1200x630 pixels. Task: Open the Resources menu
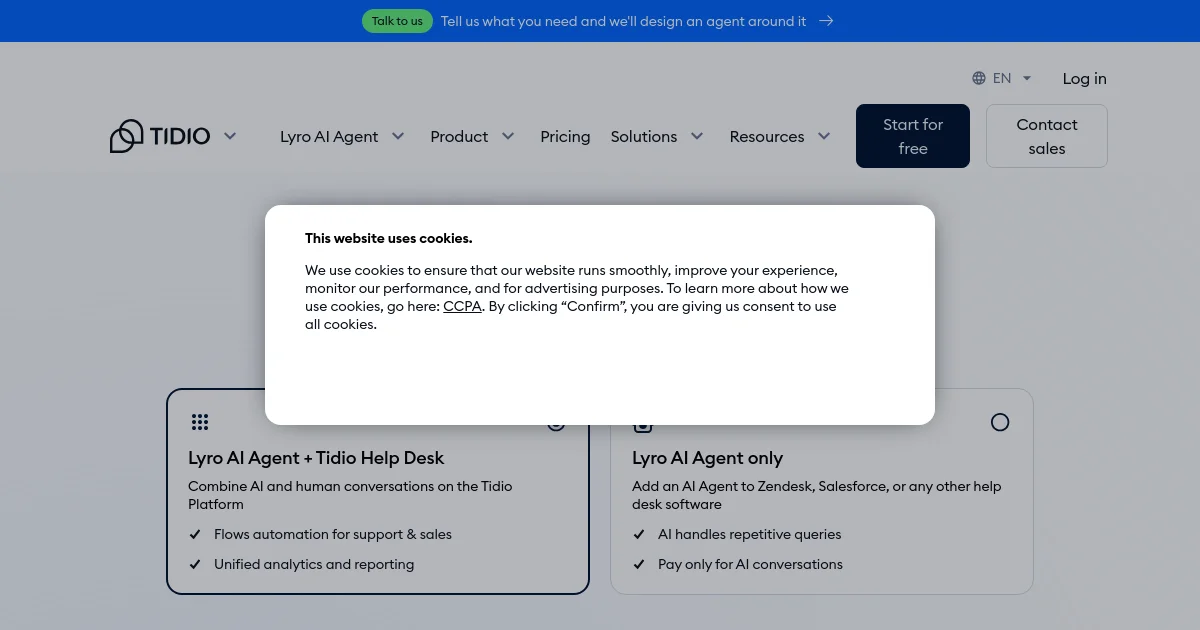point(767,136)
